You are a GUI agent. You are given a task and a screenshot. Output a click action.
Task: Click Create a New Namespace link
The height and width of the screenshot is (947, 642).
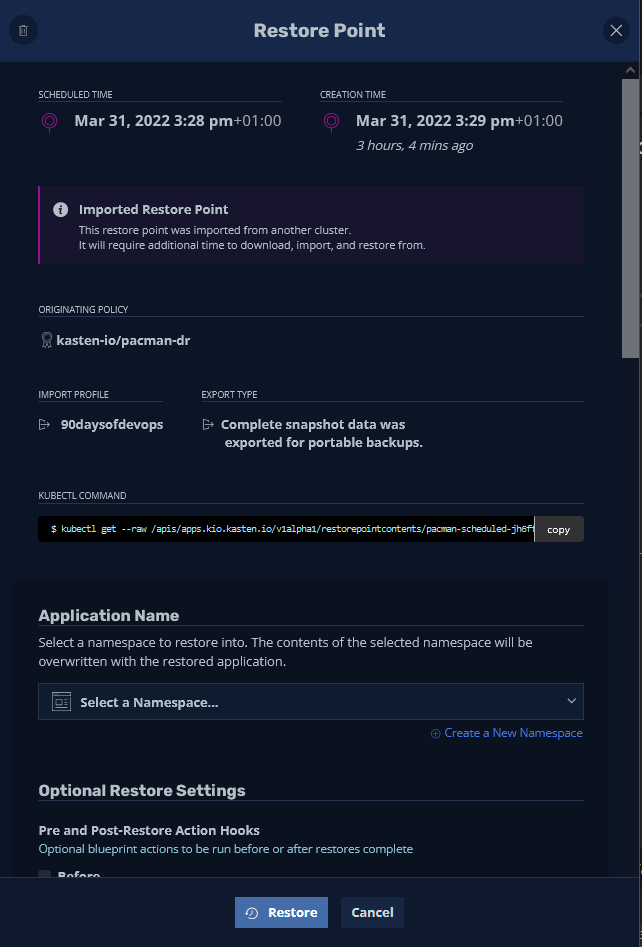507,733
